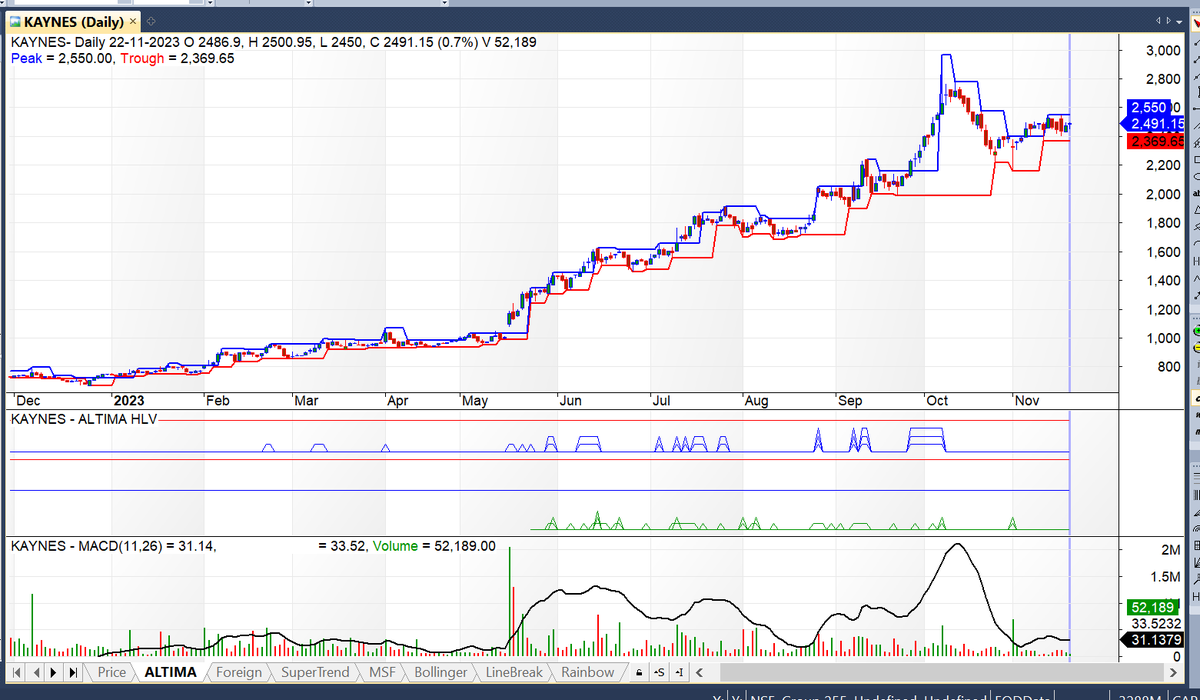
Task: Click the 'Volume = 52,189.00' text
Action: tap(434, 546)
